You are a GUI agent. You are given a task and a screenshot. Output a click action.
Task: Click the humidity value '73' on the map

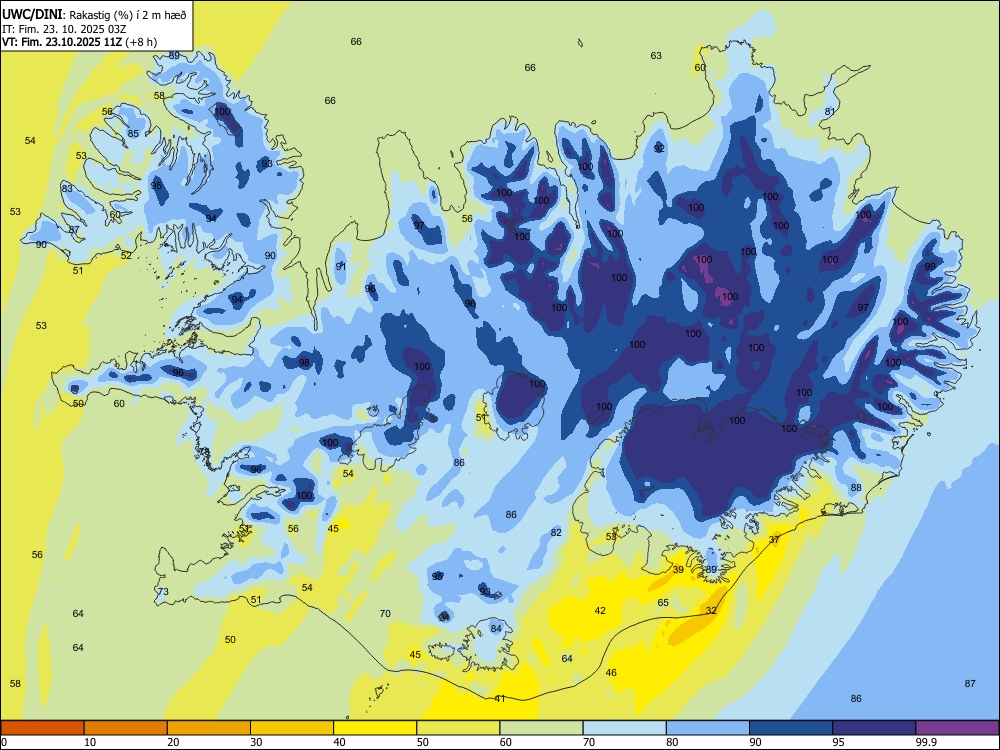click(163, 591)
